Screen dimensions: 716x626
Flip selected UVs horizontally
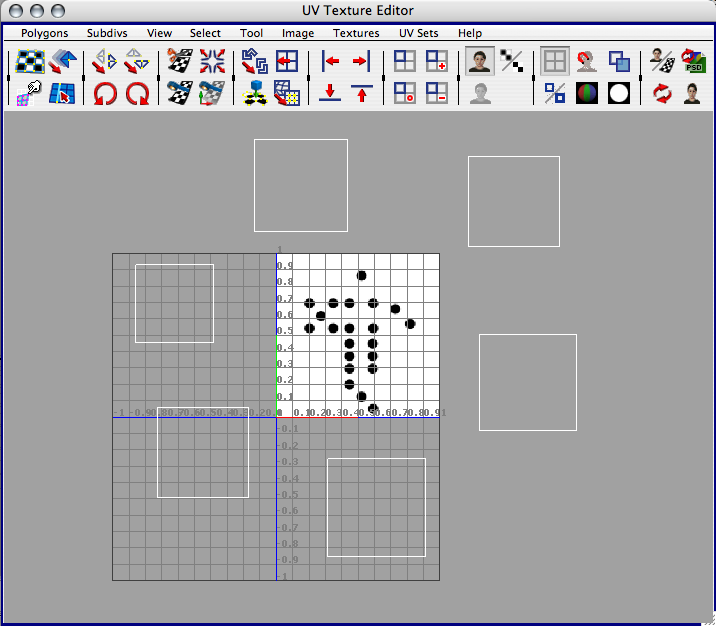[104, 61]
